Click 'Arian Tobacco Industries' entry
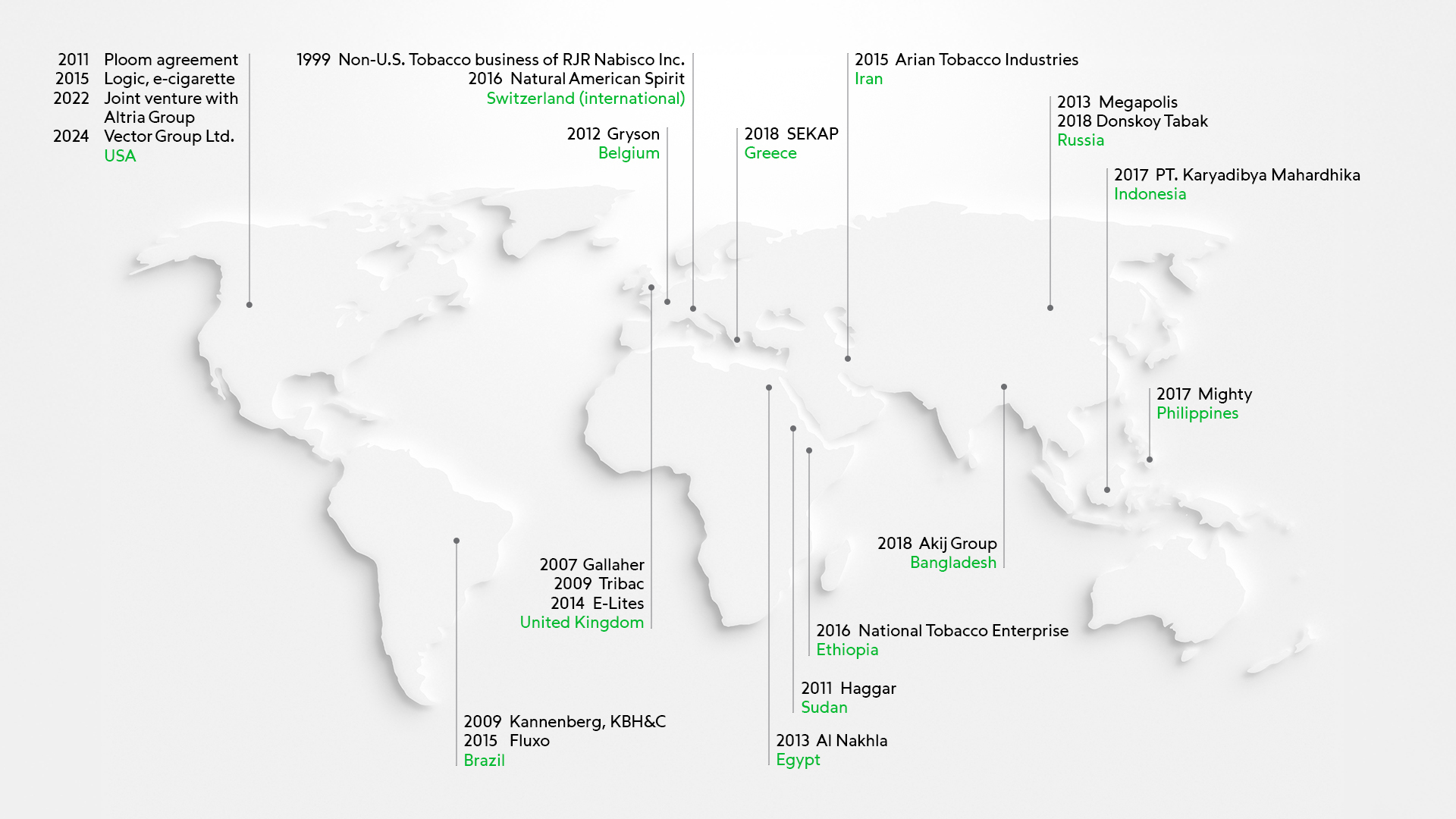Screen dimensions: 1456x819 coord(987,60)
